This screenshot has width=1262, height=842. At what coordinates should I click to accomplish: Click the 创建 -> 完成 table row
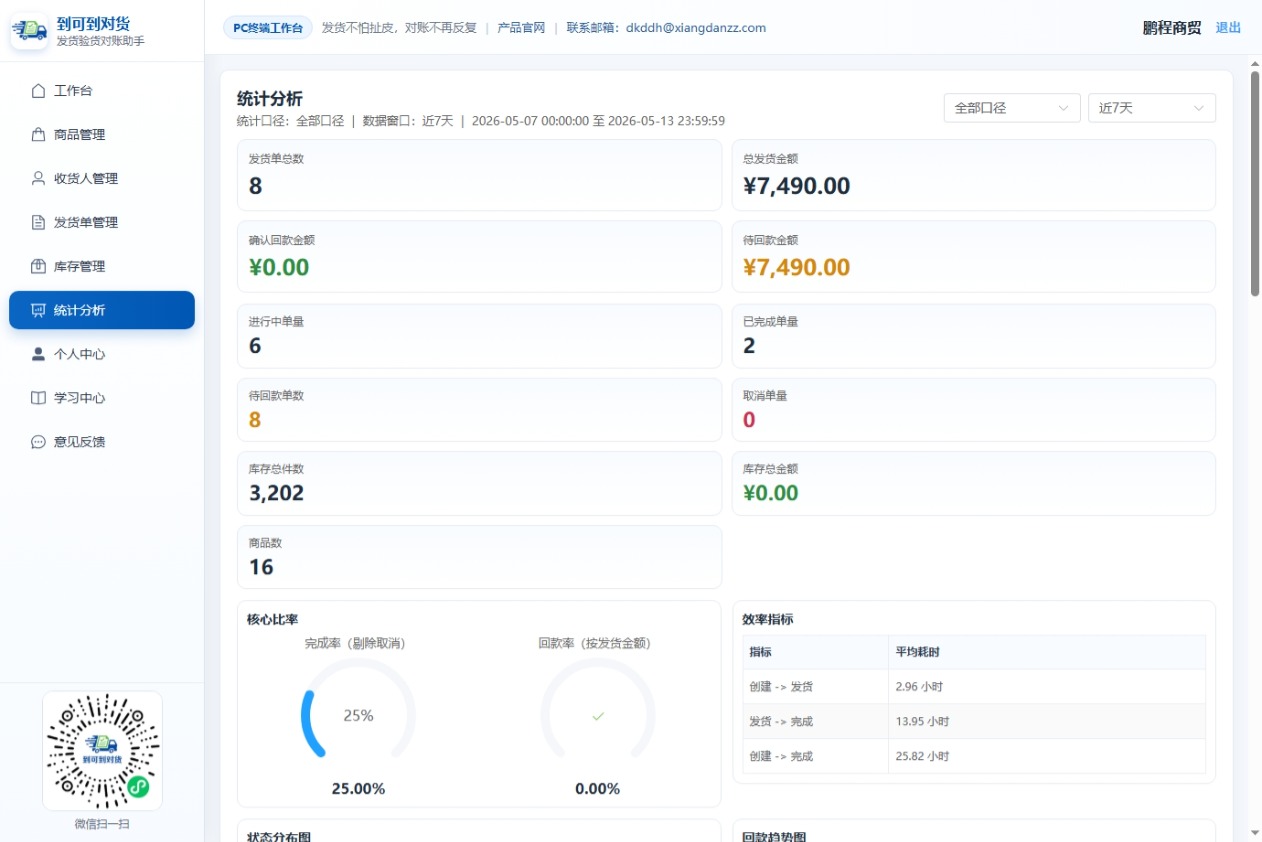tap(974, 756)
